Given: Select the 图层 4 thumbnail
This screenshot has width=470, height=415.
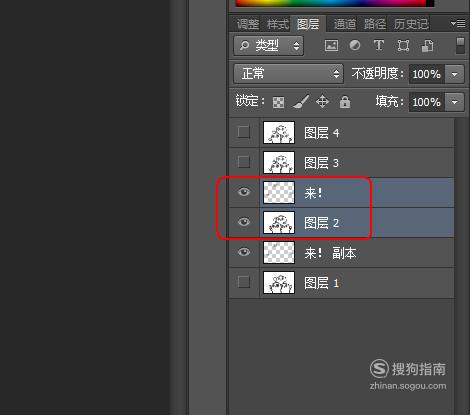Looking at the screenshot, I should tap(279, 132).
